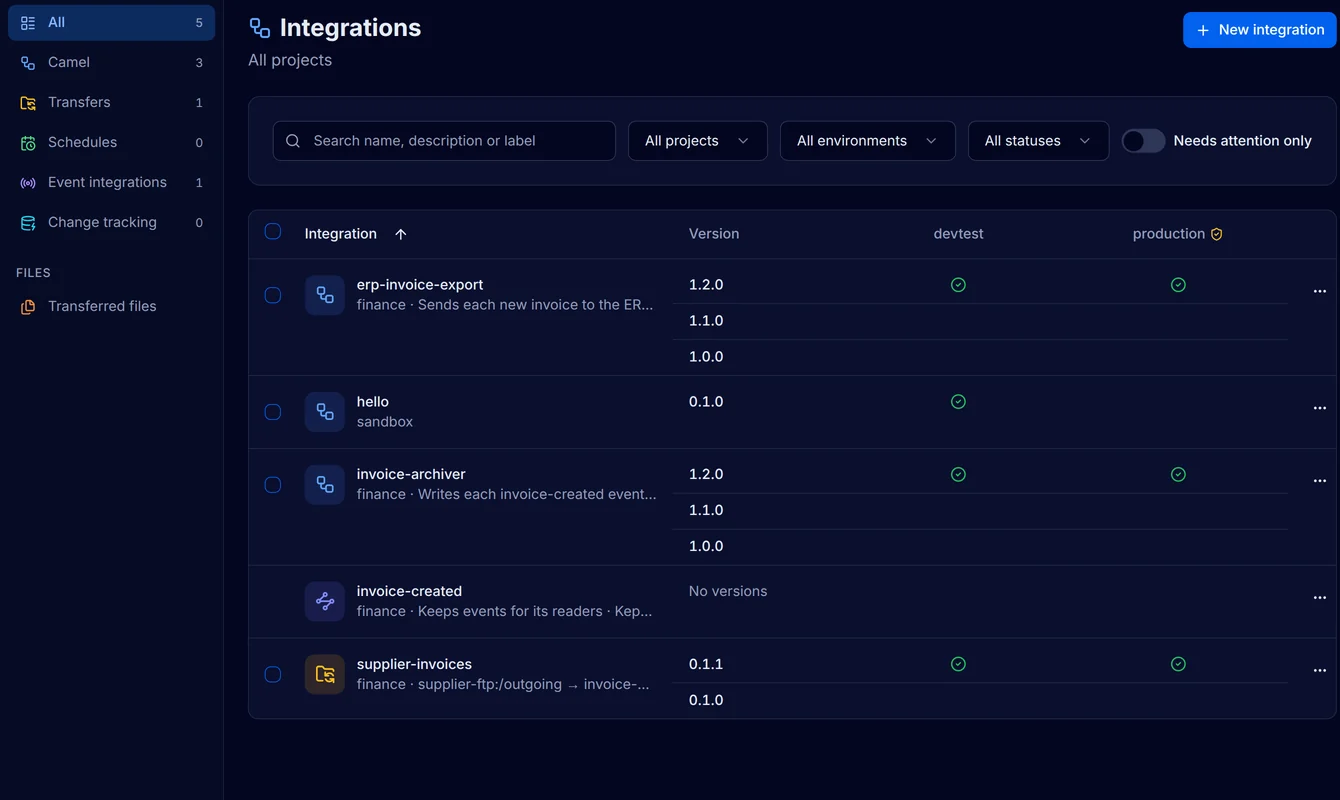
Task: Click the New integration button
Action: (1260, 30)
